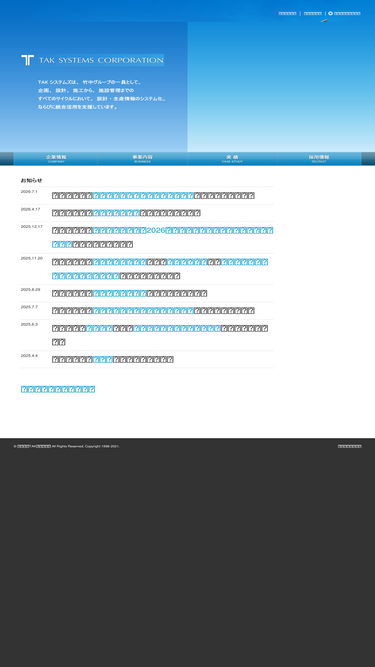This screenshot has width=375, height=667.
Task: Click the circular icon in top-right header link
Action: point(330,13)
